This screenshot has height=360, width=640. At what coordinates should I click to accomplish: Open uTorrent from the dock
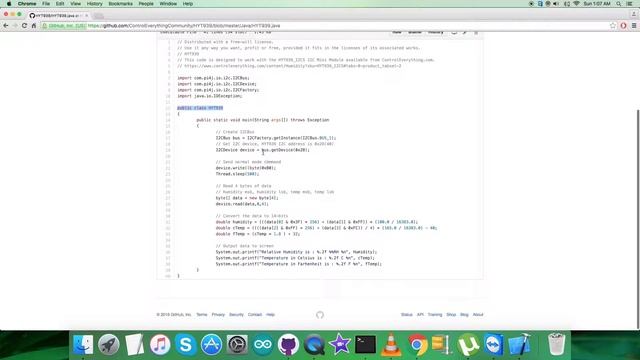pos(468,344)
